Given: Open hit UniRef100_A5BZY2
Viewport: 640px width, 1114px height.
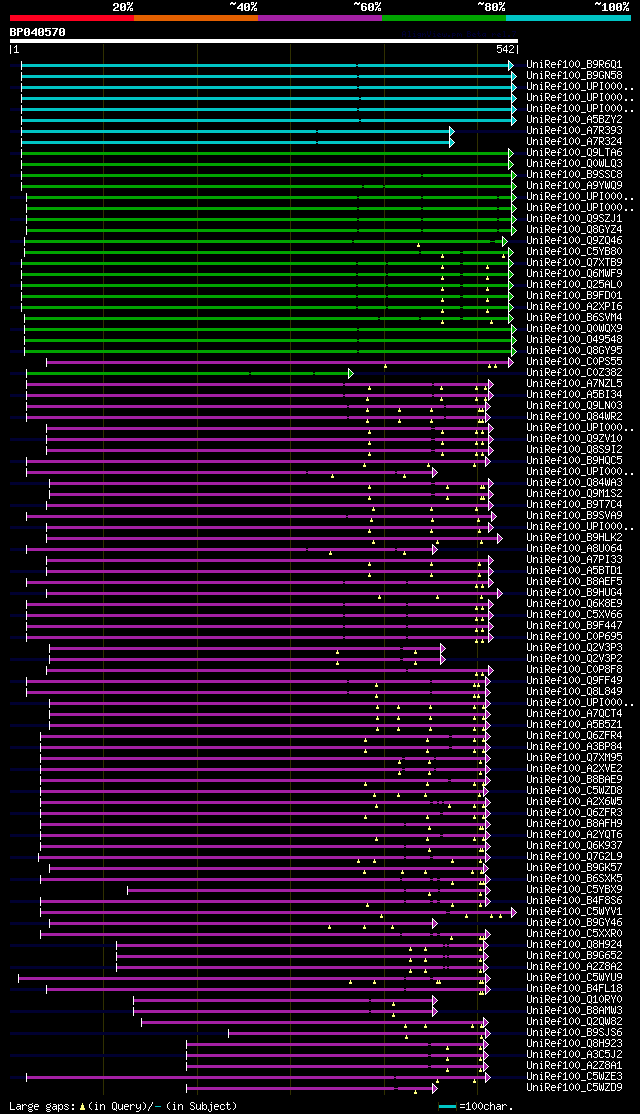Looking at the screenshot, I should point(575,119).
